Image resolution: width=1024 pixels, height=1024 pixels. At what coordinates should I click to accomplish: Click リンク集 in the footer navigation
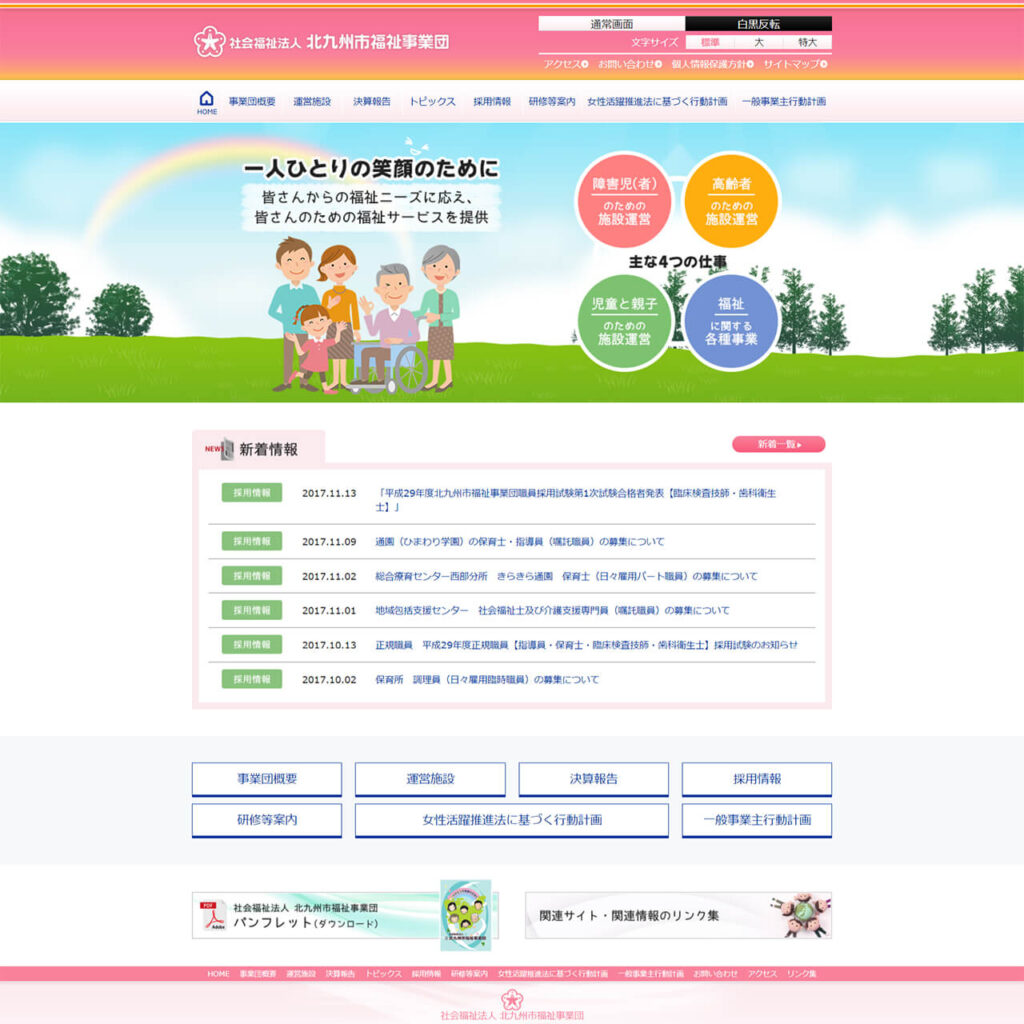pyautogui.click(x=801, y=974)
